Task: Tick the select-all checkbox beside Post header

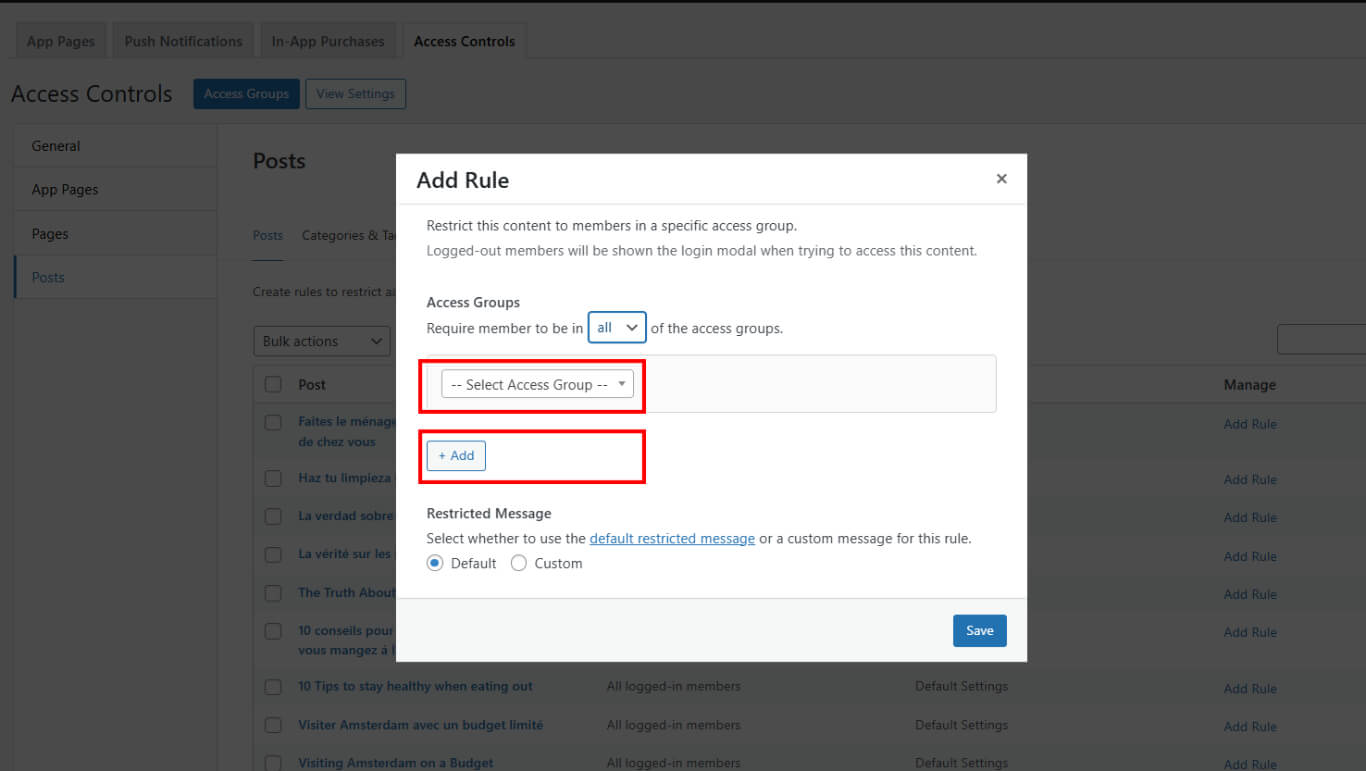Action: click(x=273, y=385)
